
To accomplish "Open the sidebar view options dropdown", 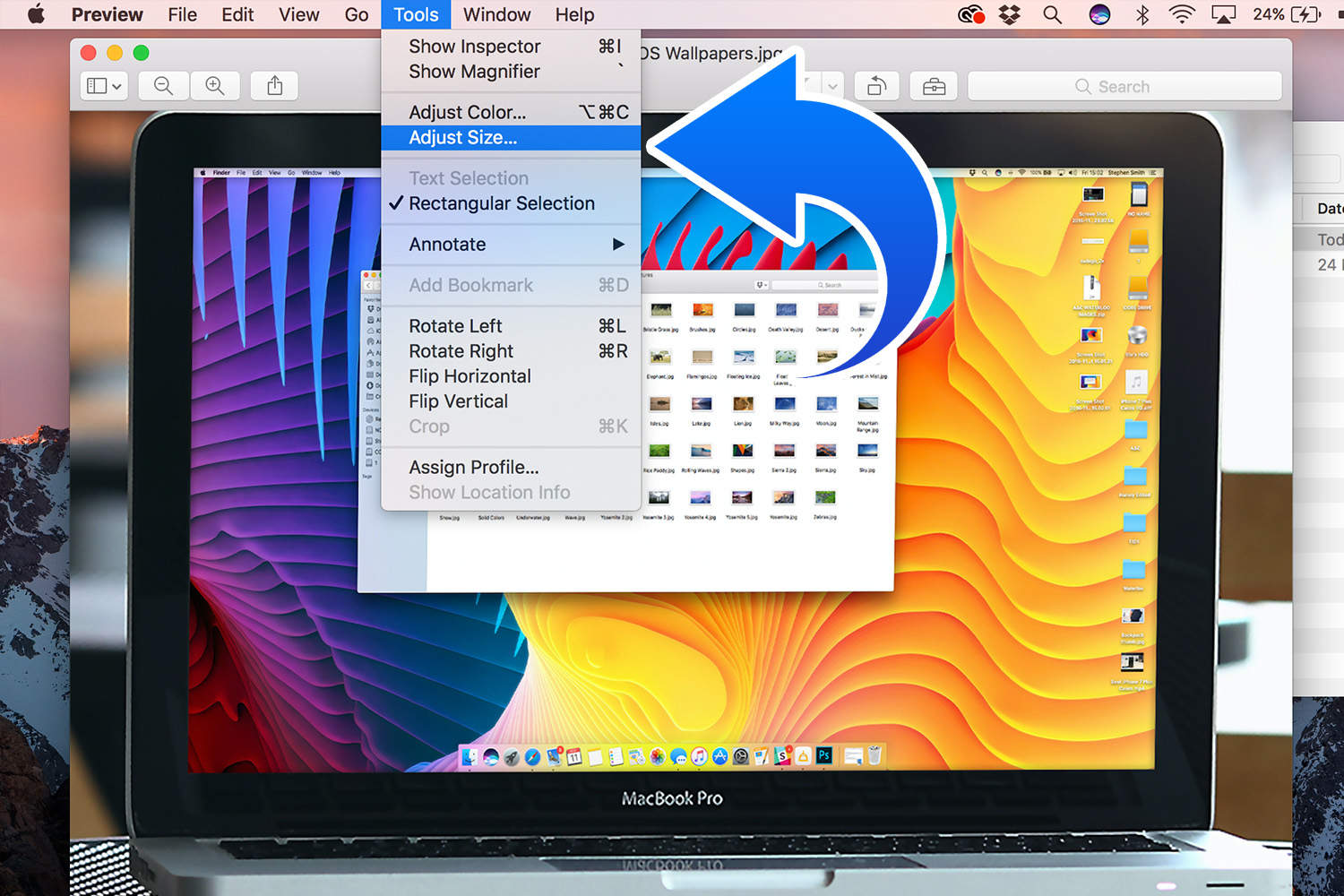I will (103, 85).
